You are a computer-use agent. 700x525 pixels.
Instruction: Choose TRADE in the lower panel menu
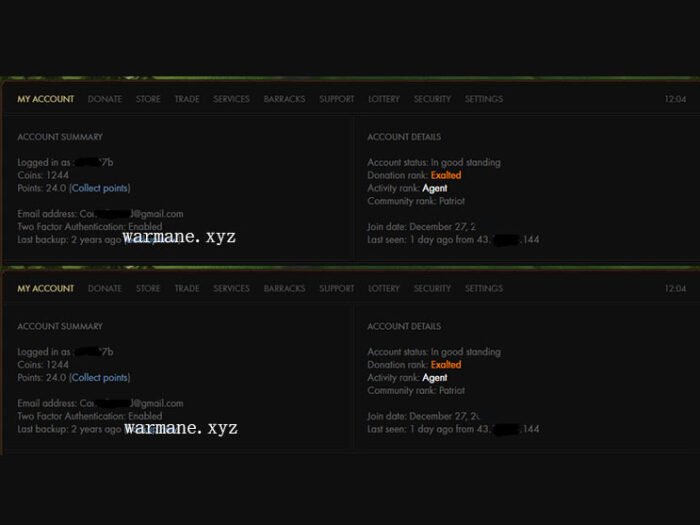[187, 288]
